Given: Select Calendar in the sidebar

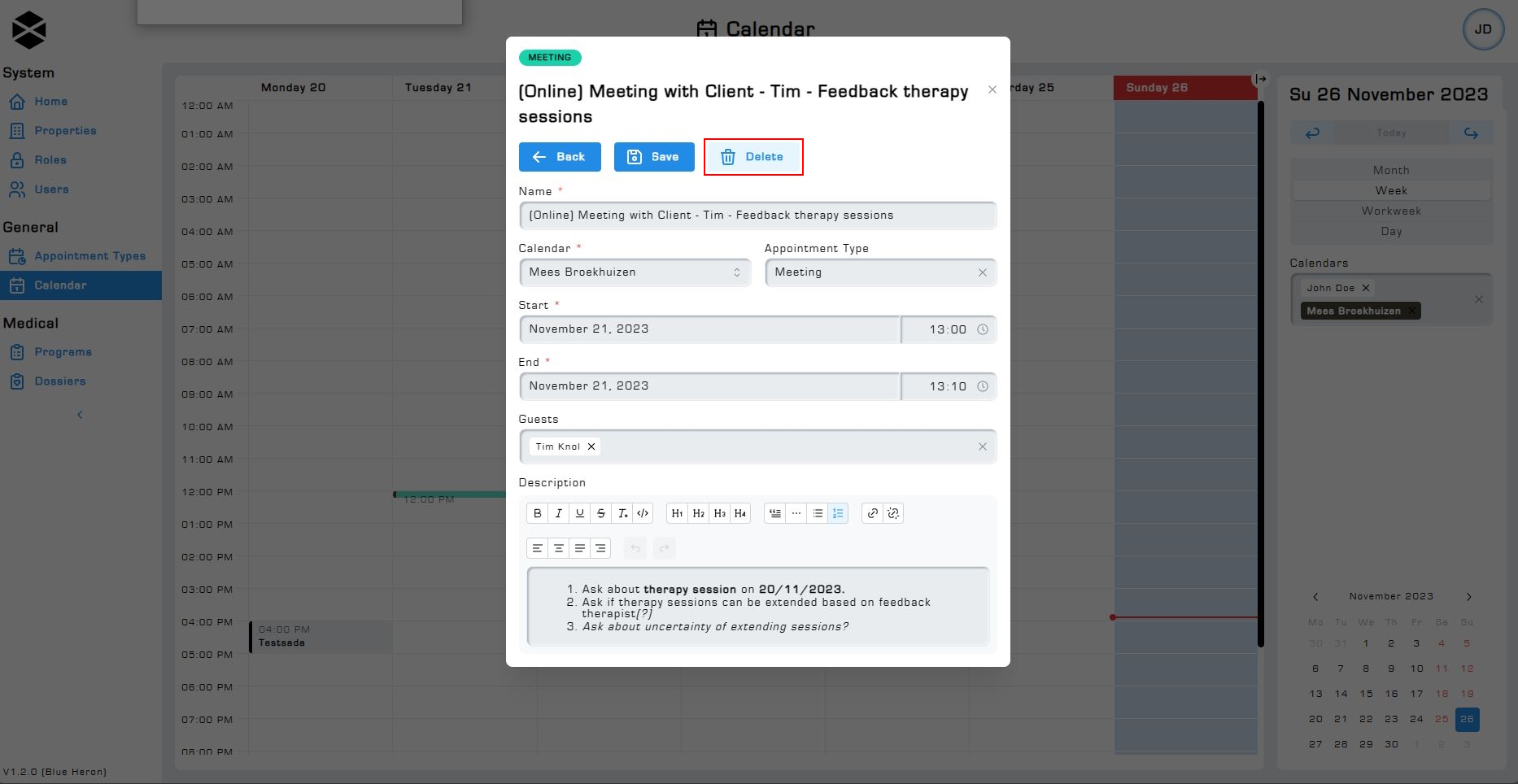Looking at the screenshot, I should coord(81,285).
